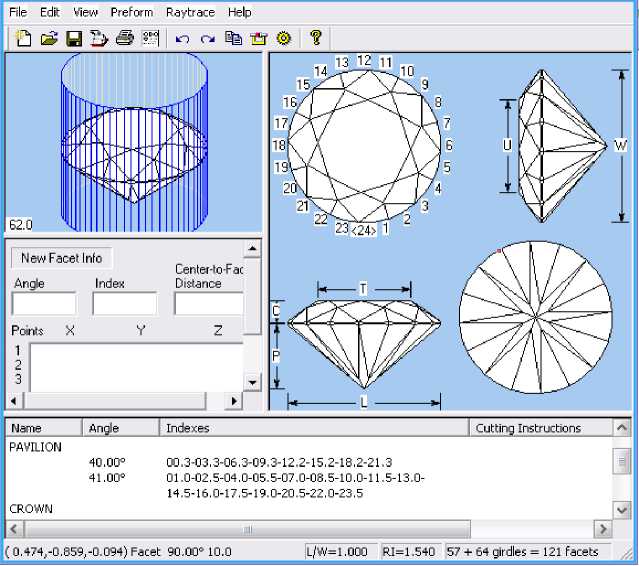Click the Redo arrow icon

(x=207, y=38)
